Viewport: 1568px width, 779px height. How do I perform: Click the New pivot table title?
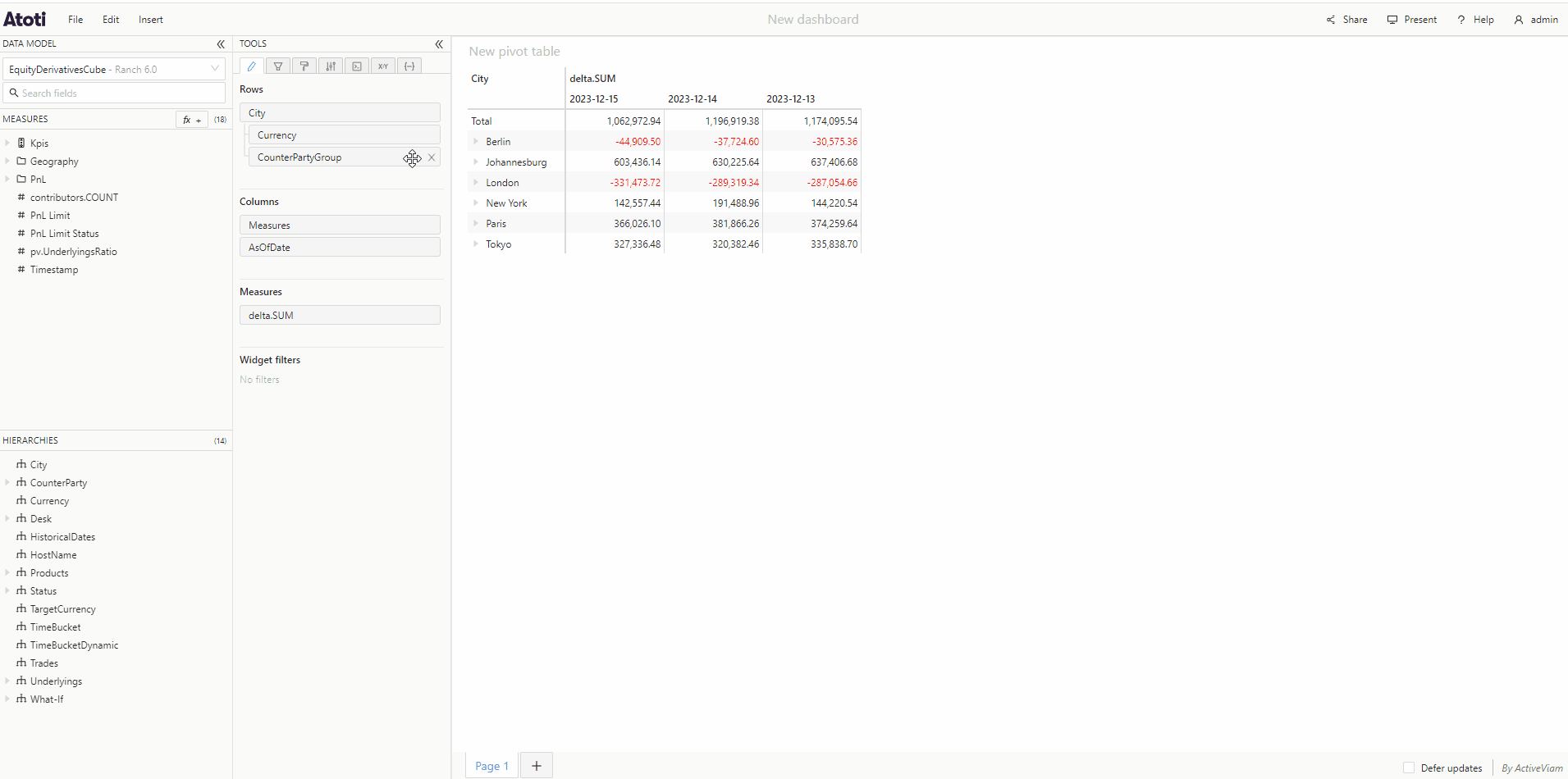pos(514,52)
